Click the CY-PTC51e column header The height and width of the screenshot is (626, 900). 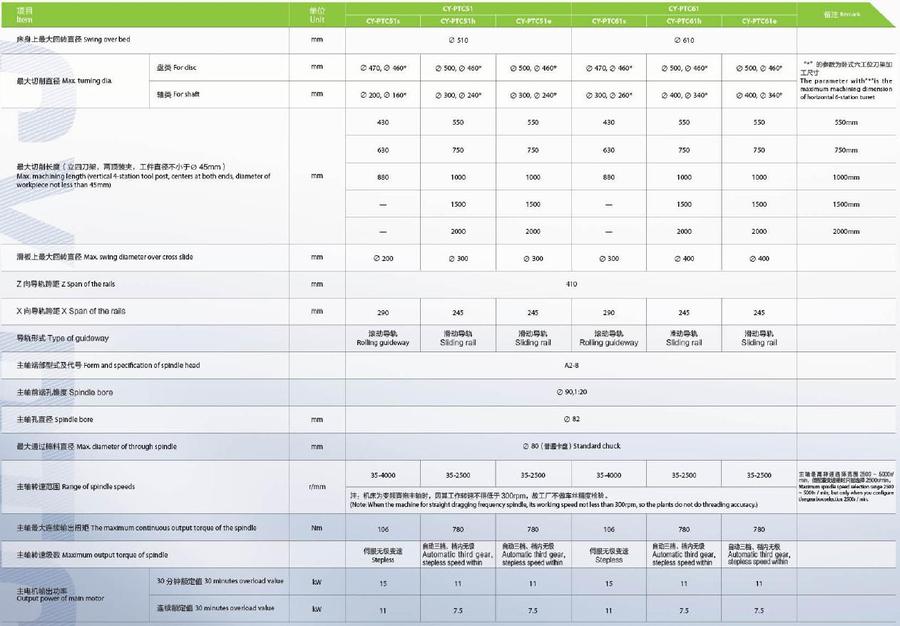pyautogui.click(x=533, y=21)
